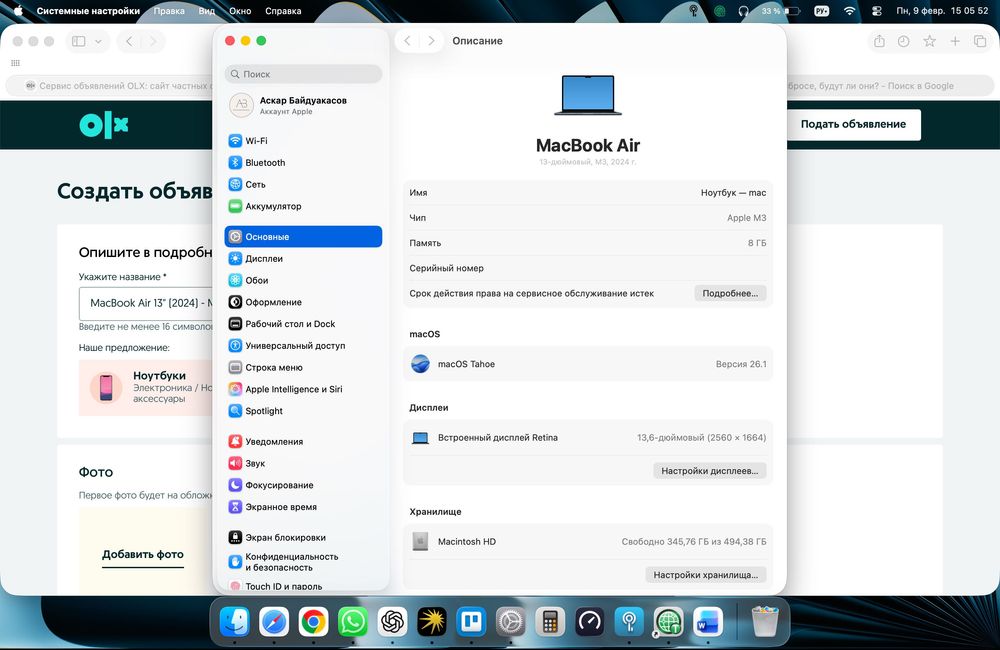
Task: Select the Дисплеи brightness icon
Action: (235, 258)
